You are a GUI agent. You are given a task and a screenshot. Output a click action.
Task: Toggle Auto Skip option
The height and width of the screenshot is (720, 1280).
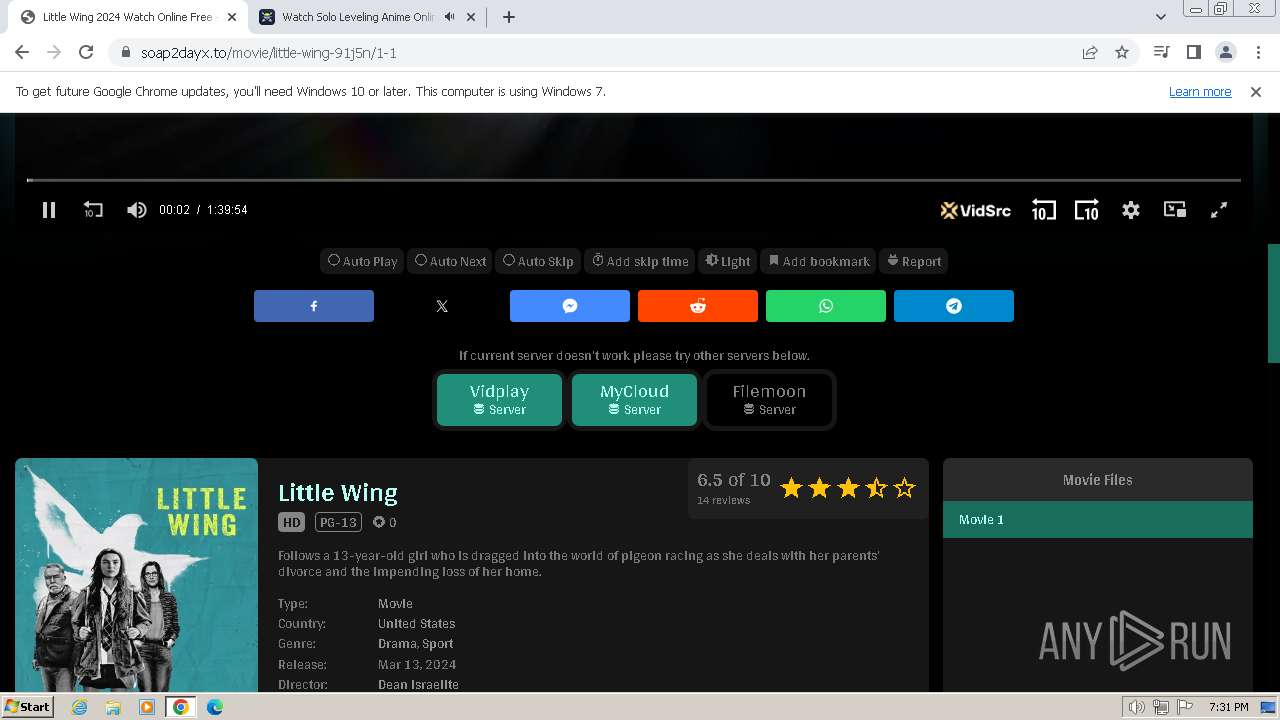[538, 261]
